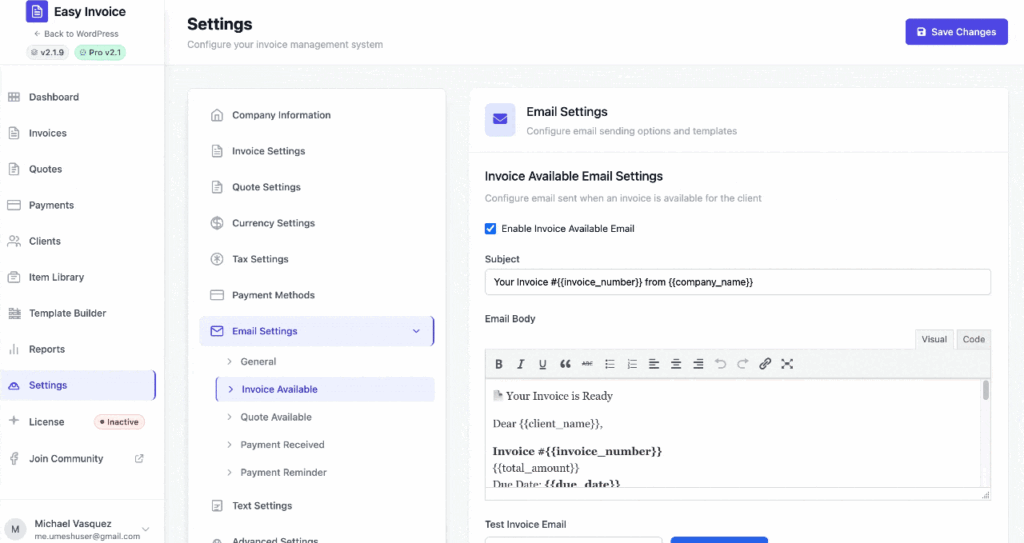1024x543 pixels.
Task: Disable the Invoice Available Email checkbox
Action: pyautogui.click(x=491, y=229)
